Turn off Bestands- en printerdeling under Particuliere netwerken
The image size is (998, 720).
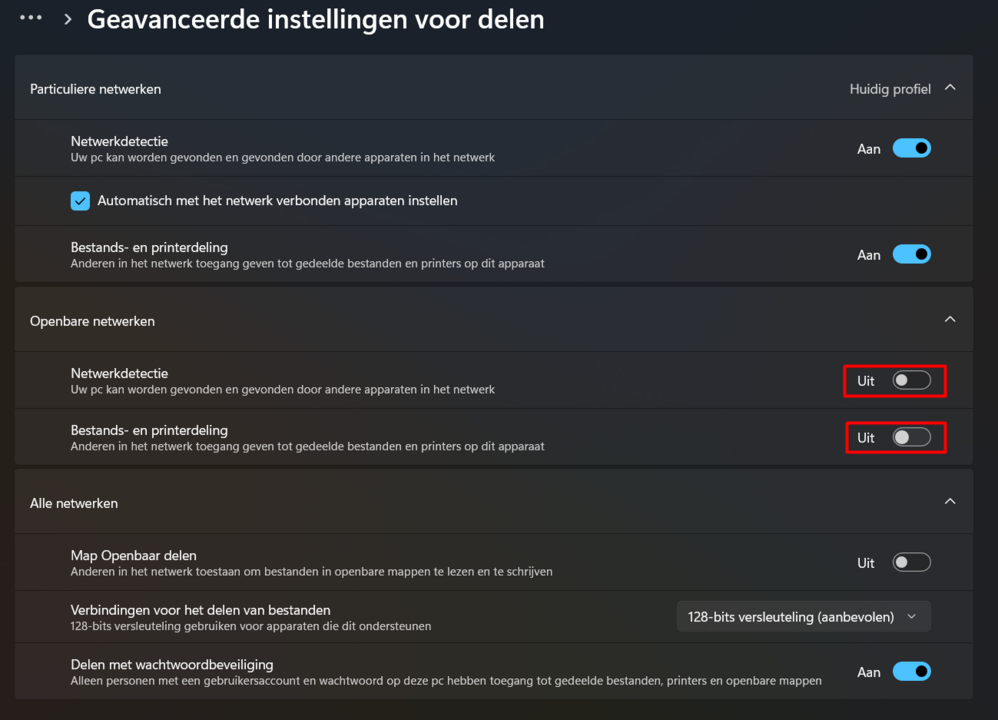point(911,254)
